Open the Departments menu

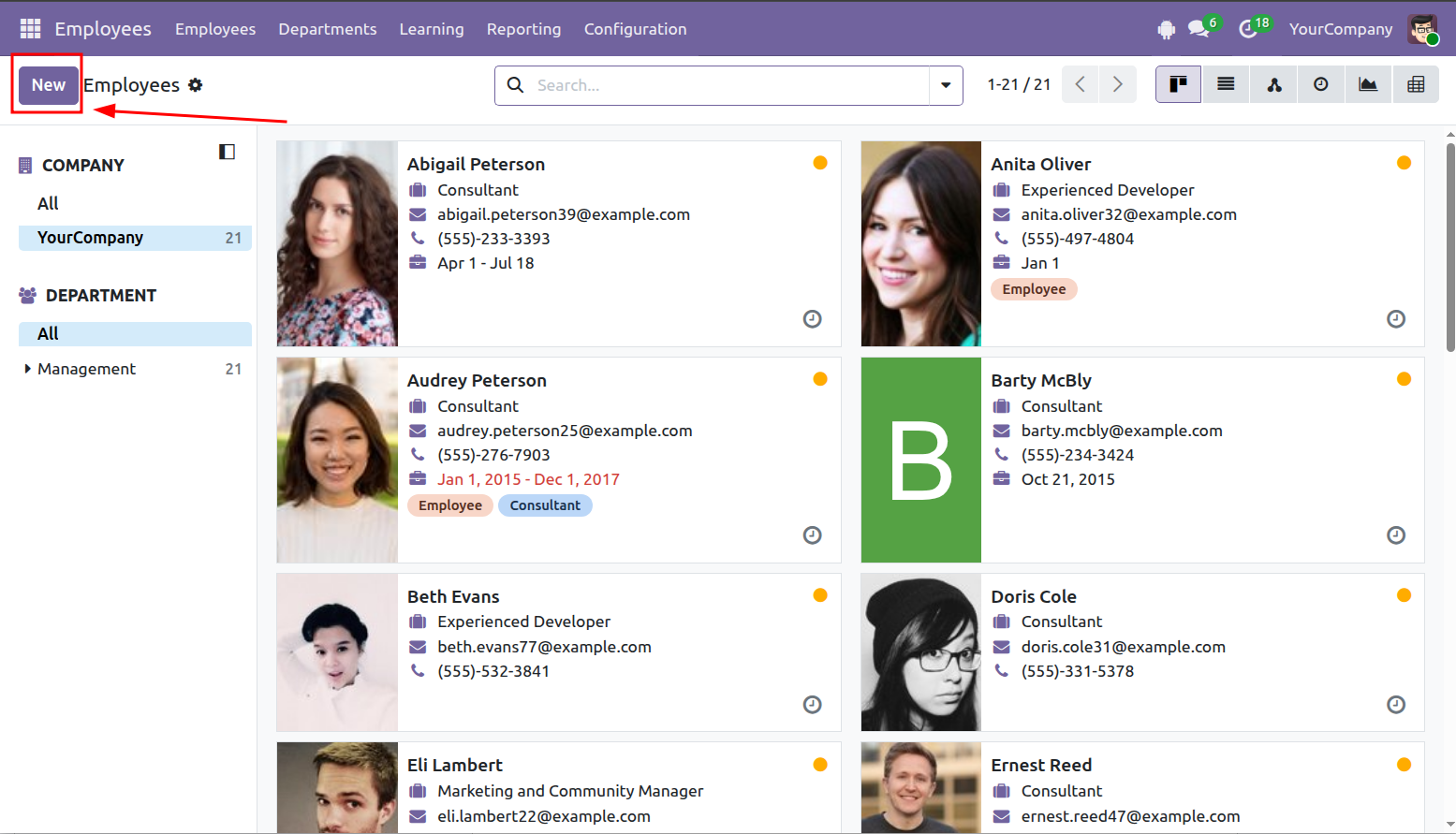[328, 29]
